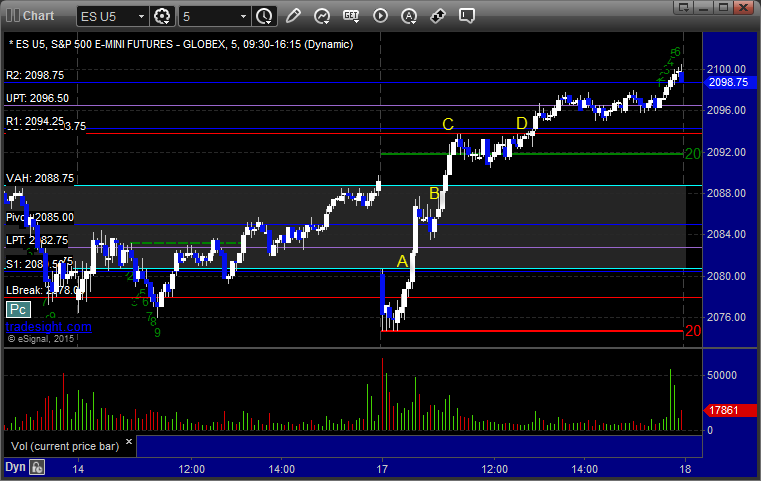Image resolution: width=761 pixels, height=481 pixels.
Task: Toggle the Dyn scaling lock icon
Action: point(37,467)
